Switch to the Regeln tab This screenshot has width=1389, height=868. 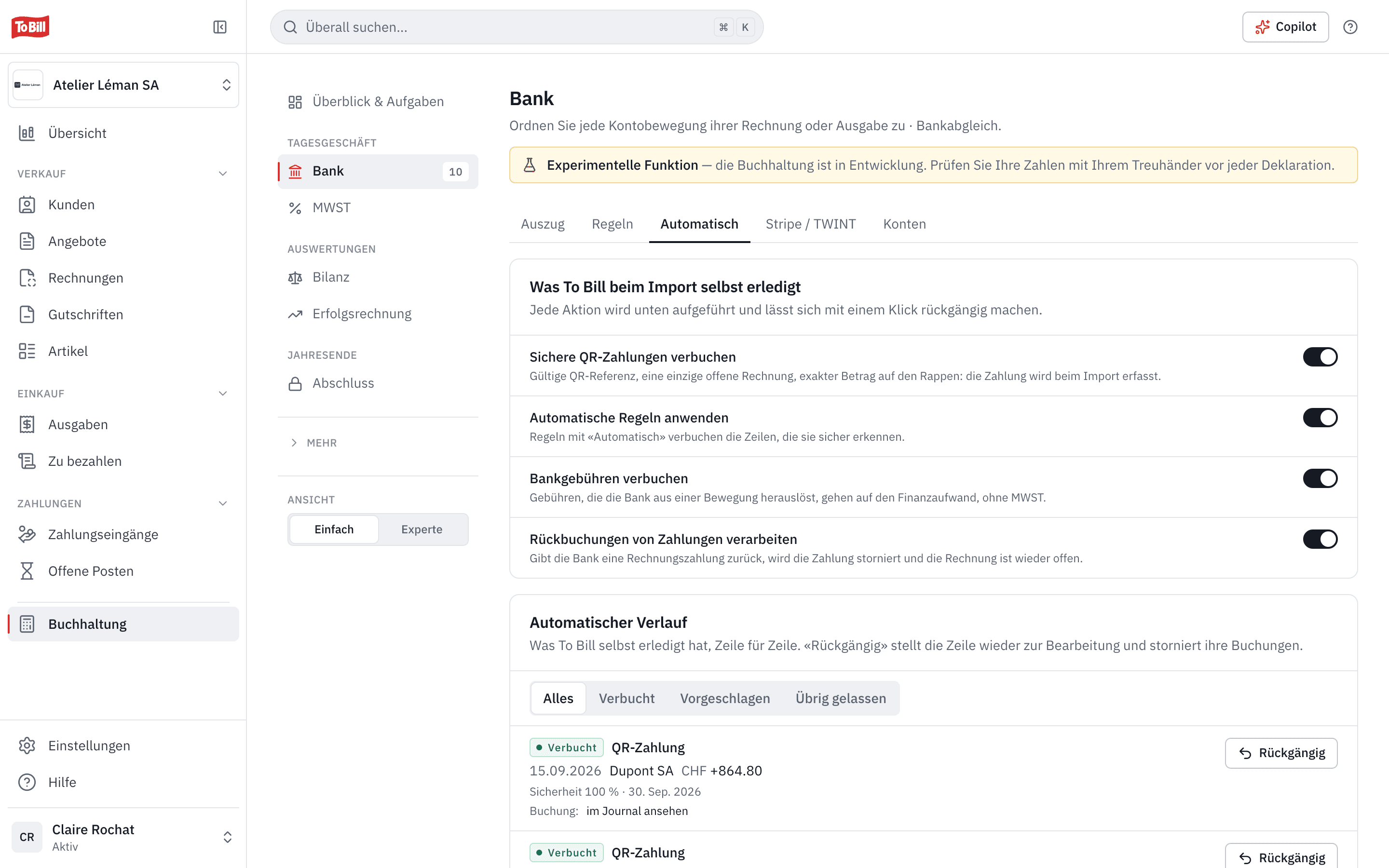click(613, 224)
